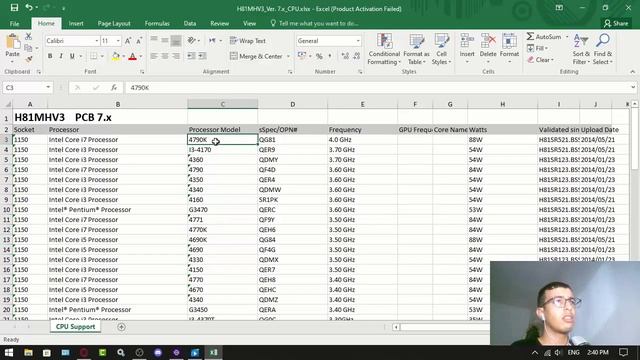
Task: Click the Decrease Indent icon
Action: 191,56
